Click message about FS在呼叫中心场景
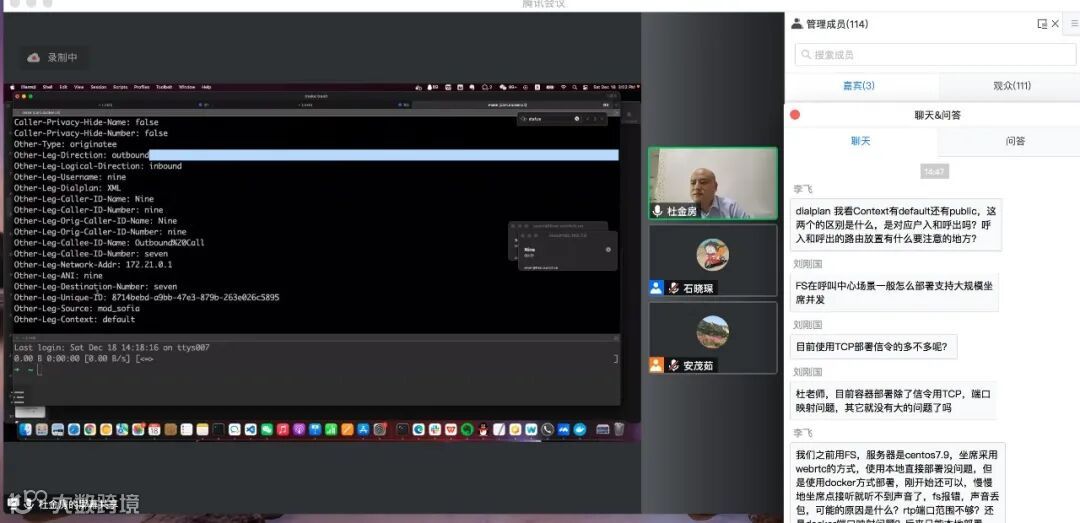Image resolution: width=1080 pixels, height=523 pixels. 894,292
